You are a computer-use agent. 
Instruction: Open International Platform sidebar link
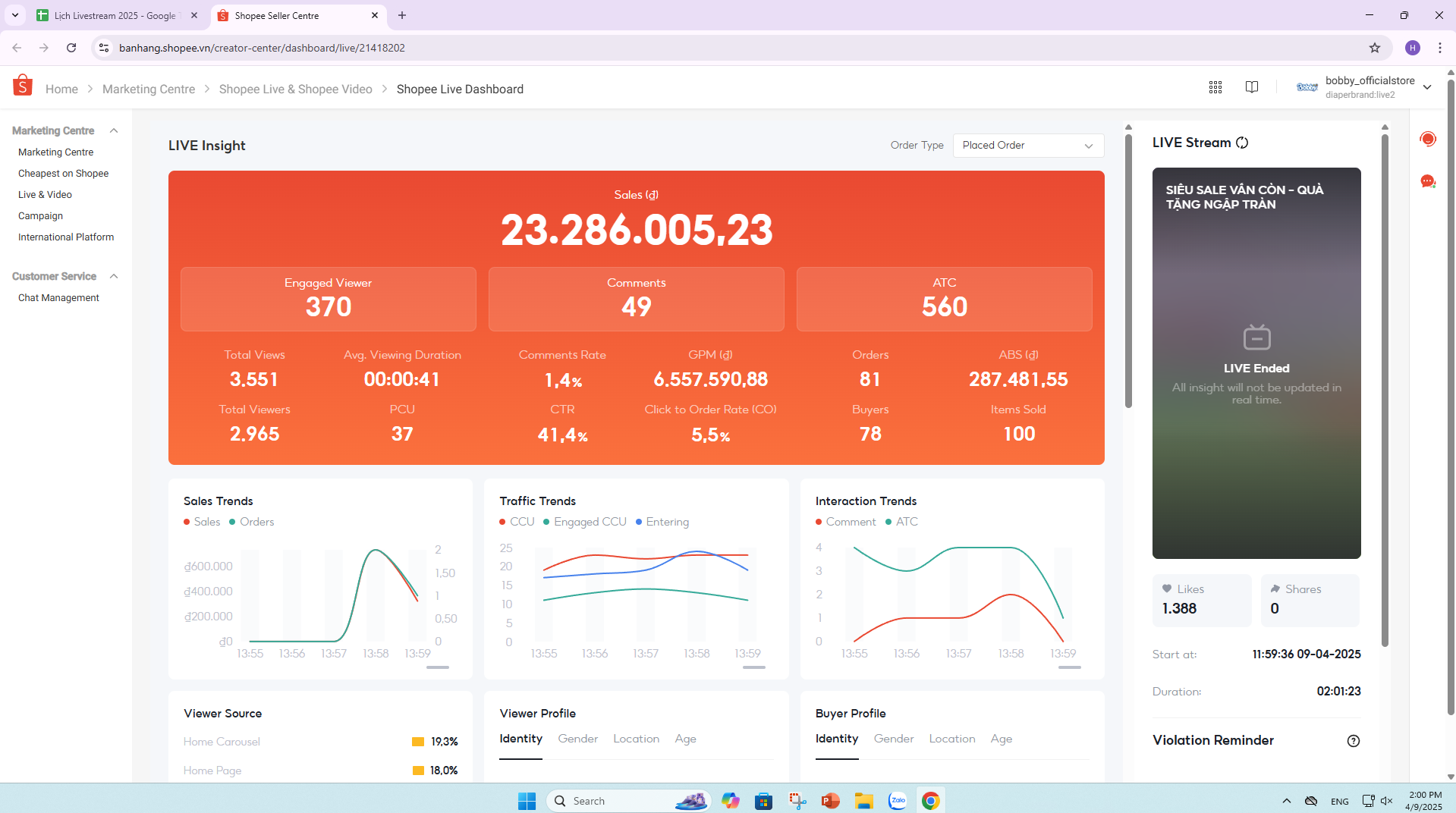pyautogui.click(x=66, y=237)
